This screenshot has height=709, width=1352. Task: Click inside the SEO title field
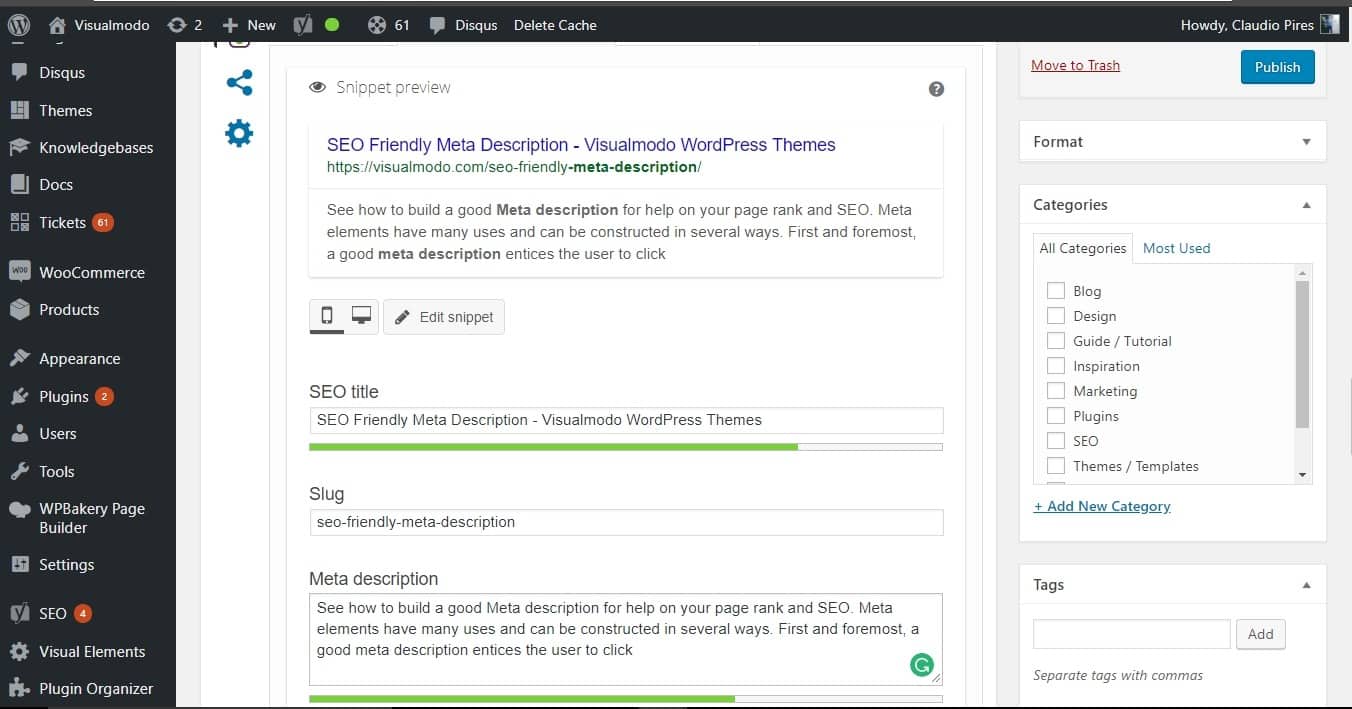click(626, 420)
